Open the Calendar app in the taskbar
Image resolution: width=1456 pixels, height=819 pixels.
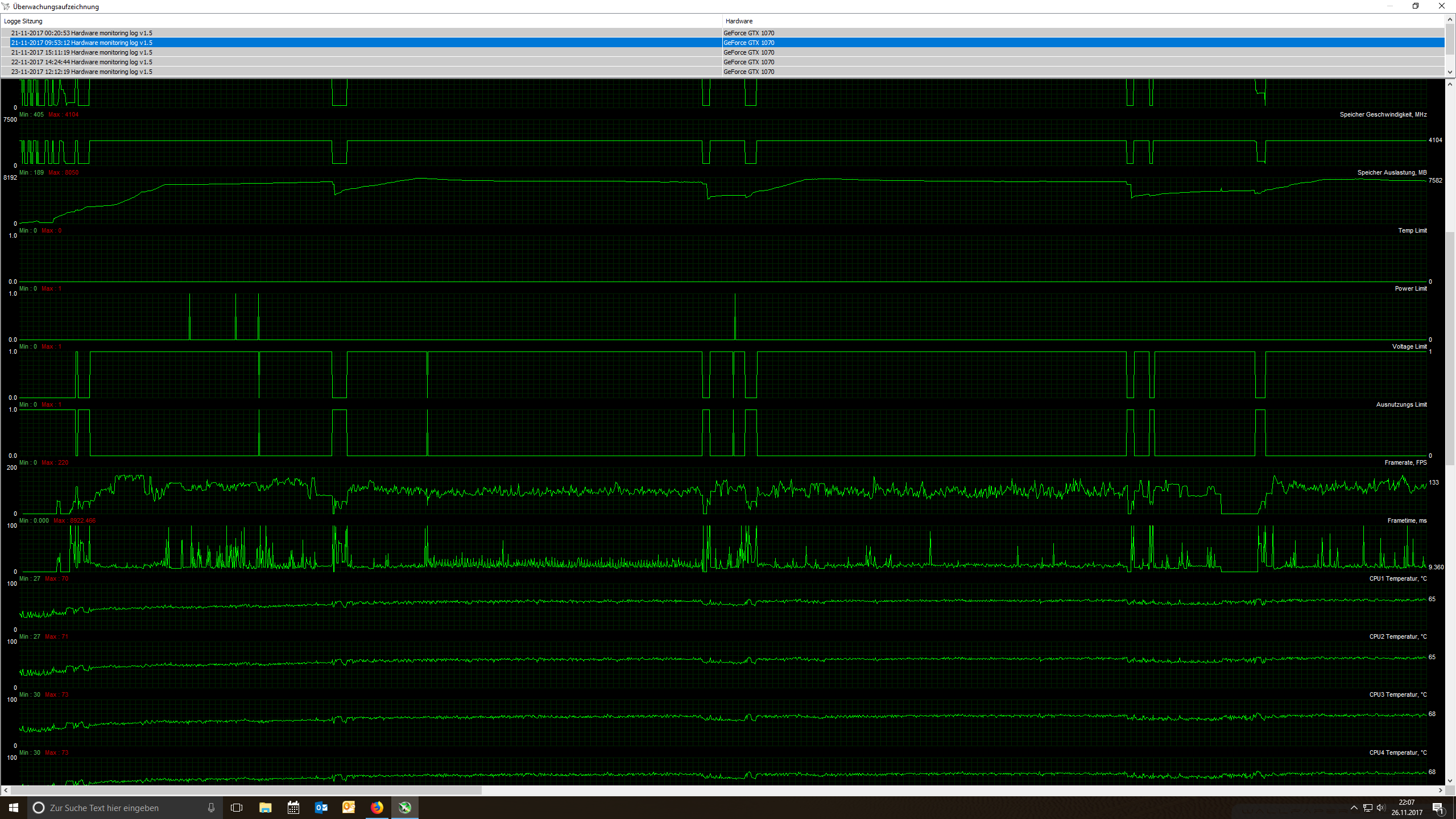[293, 808]
